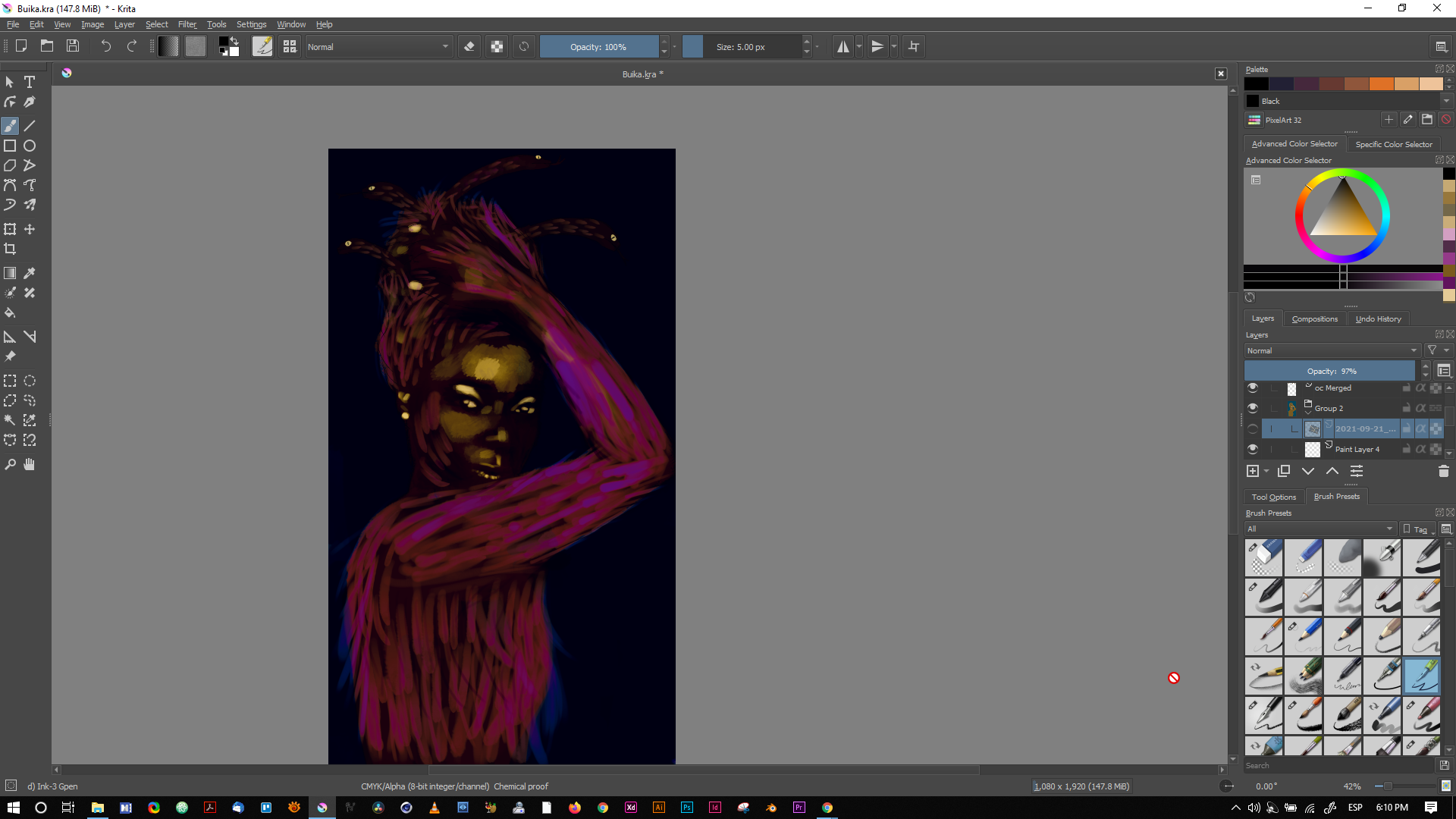The height and width of the screenshot is (819, 1456).
Task: Expand the add layer type dropdown arrow
Action: 1266,472
